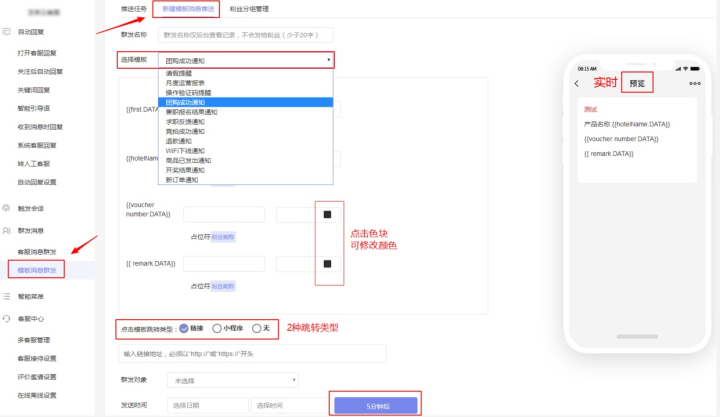Select the 小程序 jump type radio

click(217, 328)
